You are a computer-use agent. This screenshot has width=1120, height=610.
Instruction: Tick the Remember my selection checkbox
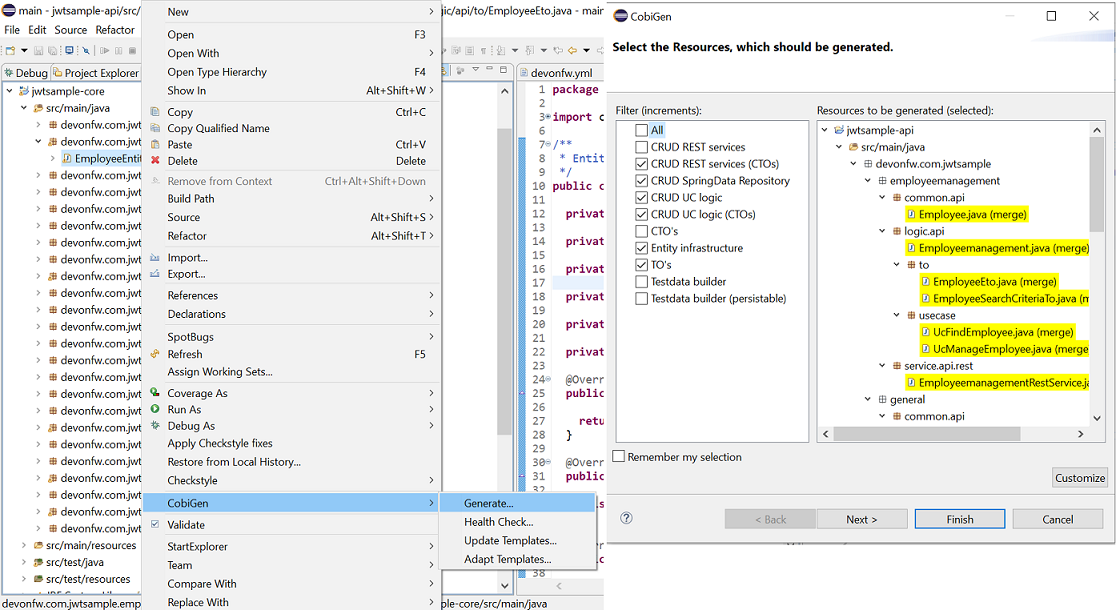[619, 457]
